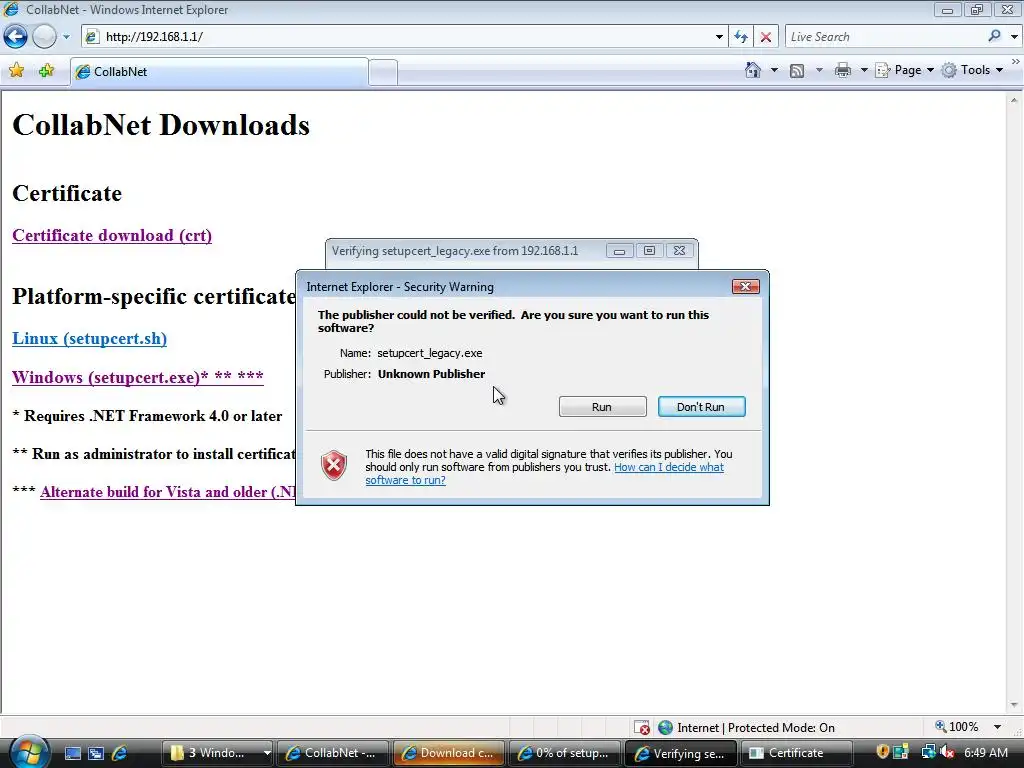1024x768 pixels.
Task: Open the Linux (setupcert.sh) link
Action: point(89,338)
